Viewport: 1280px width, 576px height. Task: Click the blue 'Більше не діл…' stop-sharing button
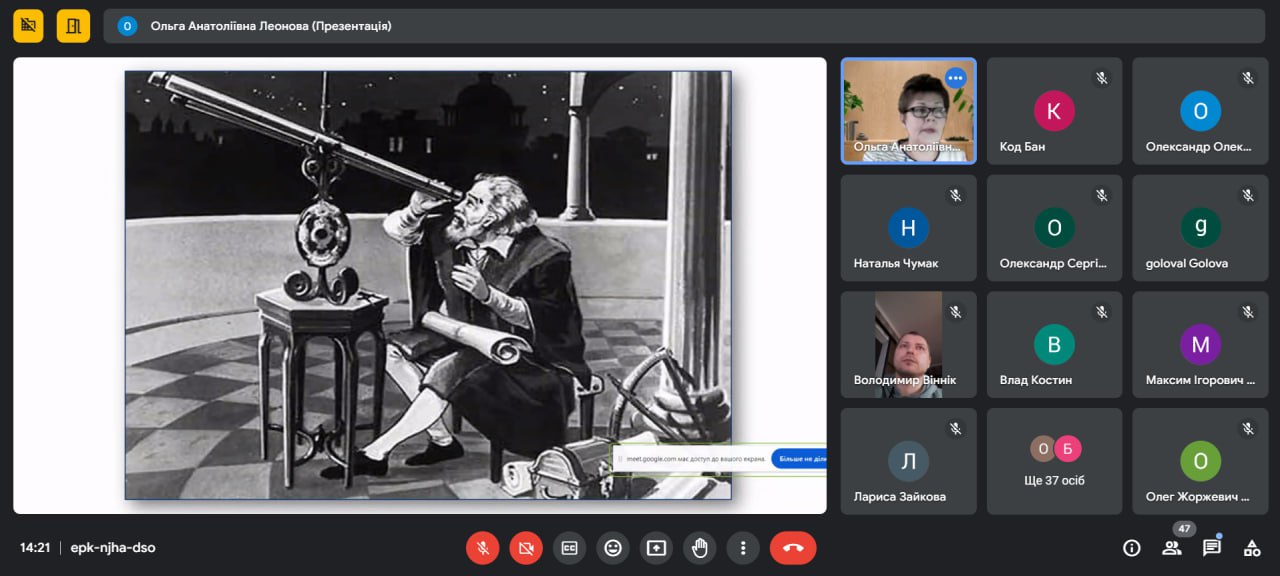(798, 459)
